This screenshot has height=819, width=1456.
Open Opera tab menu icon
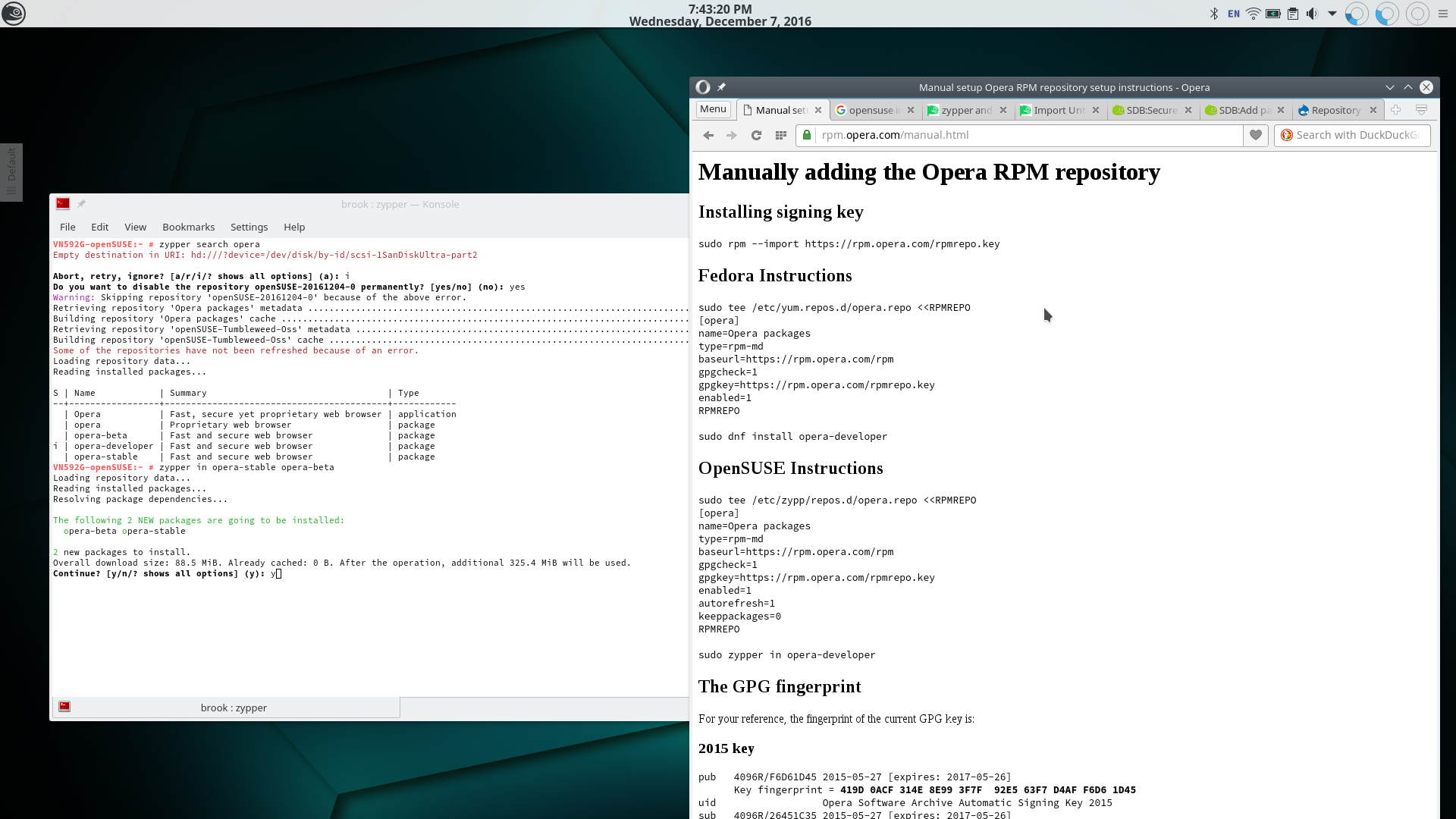[1421, 110]
